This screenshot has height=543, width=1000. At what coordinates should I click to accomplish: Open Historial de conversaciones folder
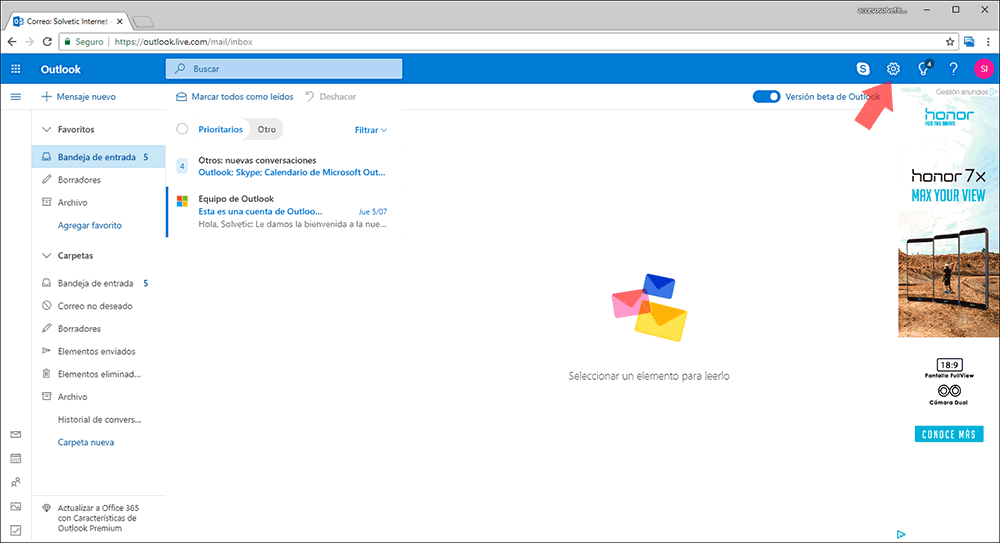click(x=99, y=420)
